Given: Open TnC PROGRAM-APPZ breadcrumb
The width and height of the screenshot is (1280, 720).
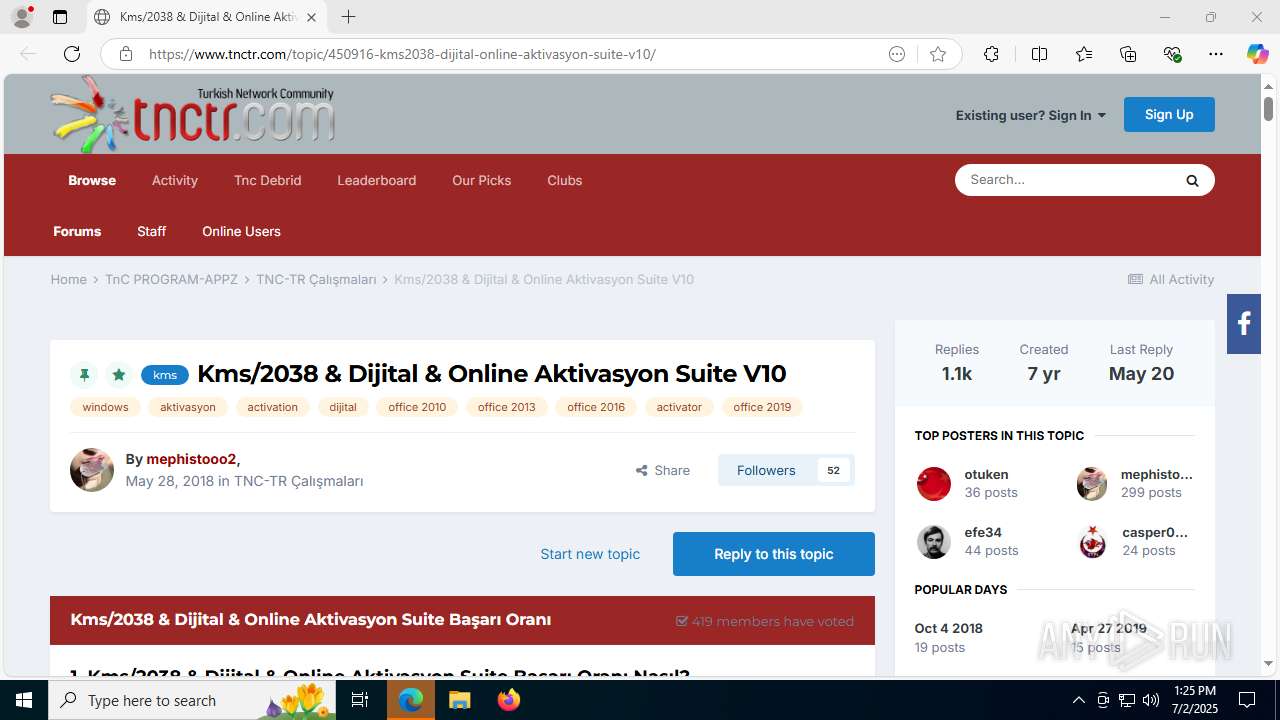Looking at the screenshot, I should [x=171, y=279].
